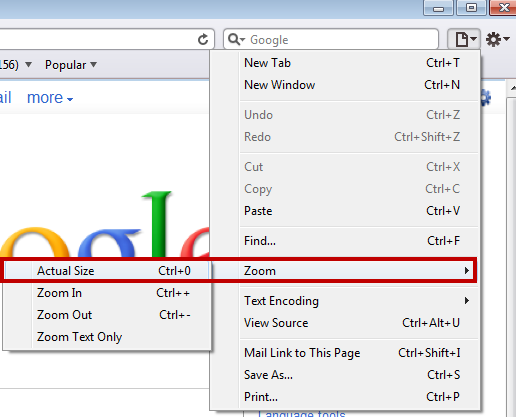Expand the Popular bookmarks dropdown
516x417 pixels.
[71, 65]
